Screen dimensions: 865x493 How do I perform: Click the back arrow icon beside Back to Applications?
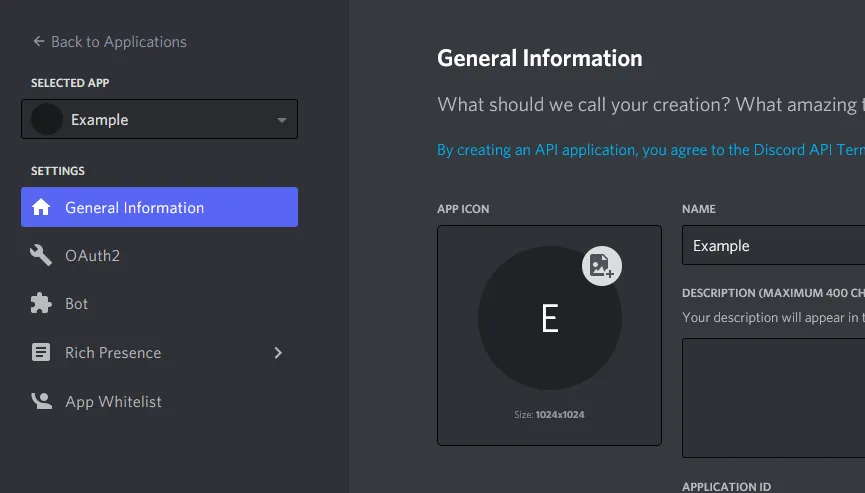pos(39,42)
